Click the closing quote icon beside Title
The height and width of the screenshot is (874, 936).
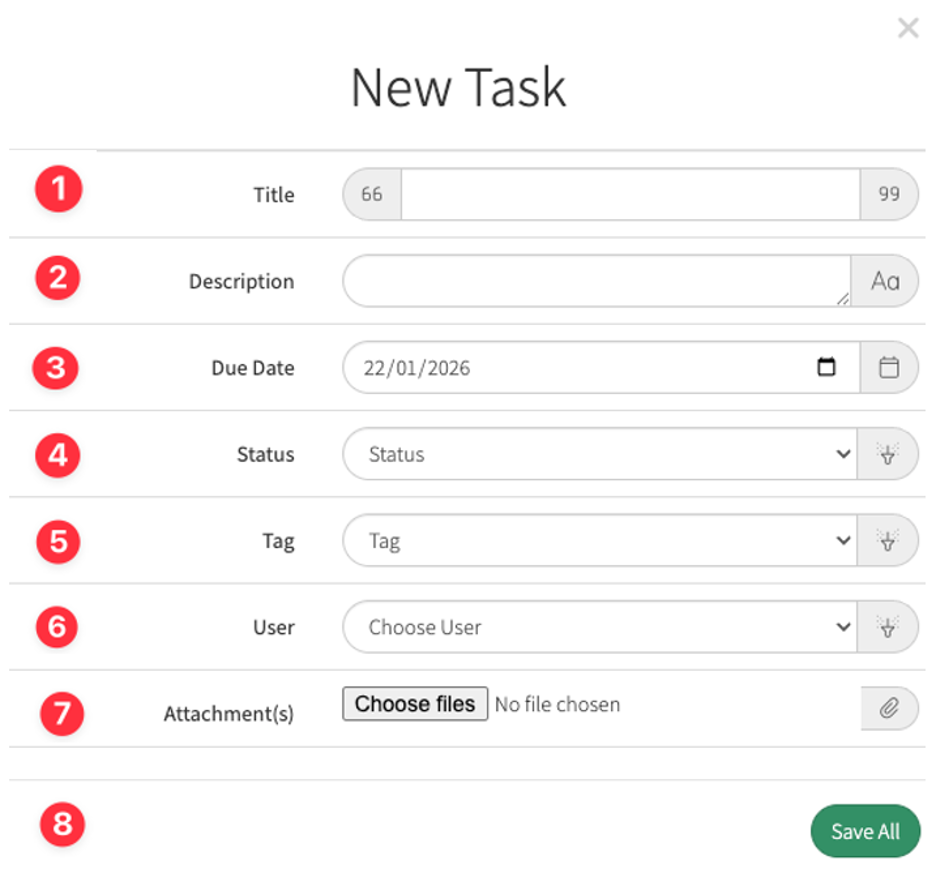(x=889, y=194)
